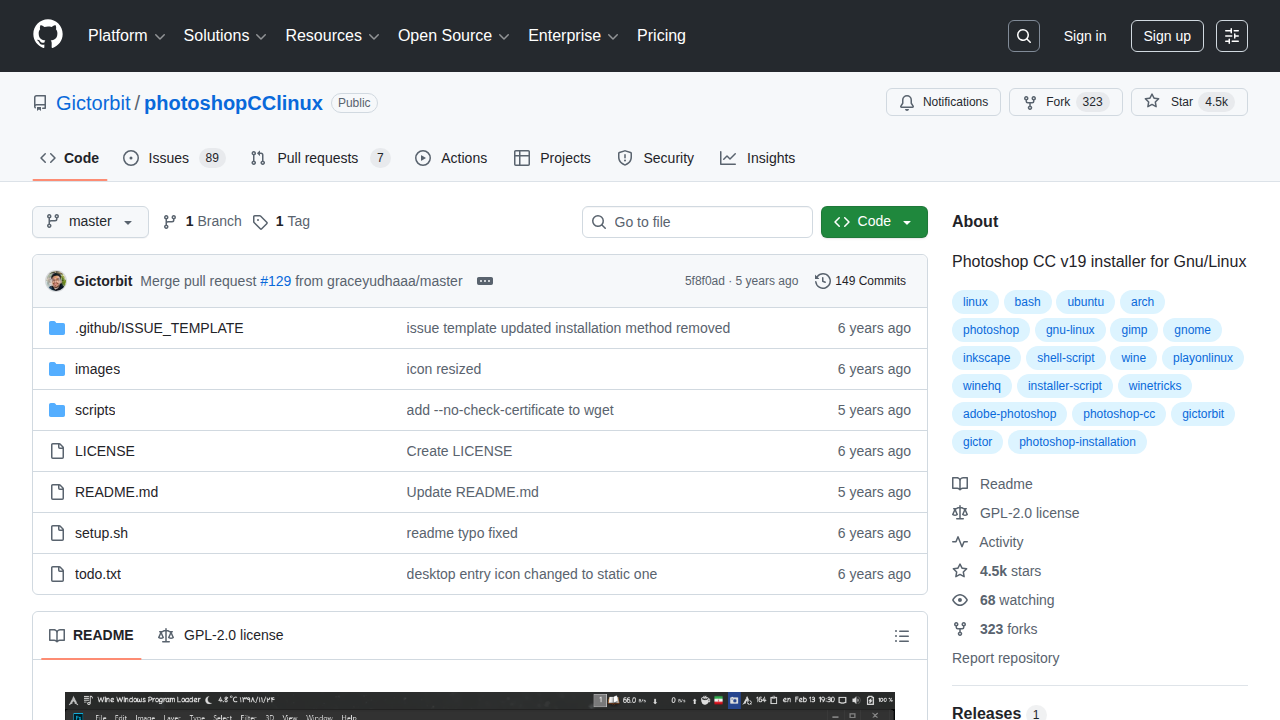Open the search icon in the header
Screen dimensions: 1280x720
(1023, 35)
